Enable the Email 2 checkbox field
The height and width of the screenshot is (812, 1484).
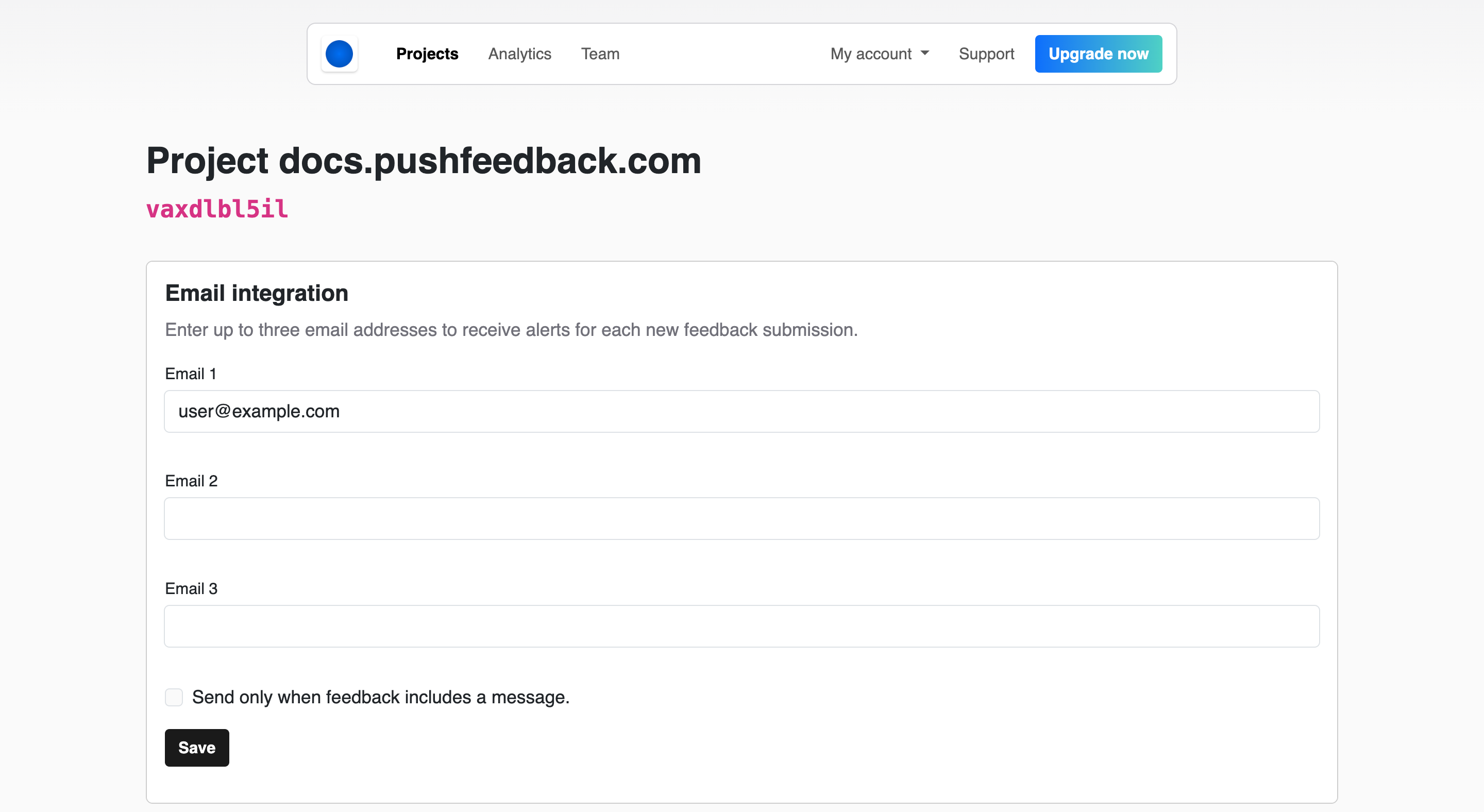click(x=740, y=519)
